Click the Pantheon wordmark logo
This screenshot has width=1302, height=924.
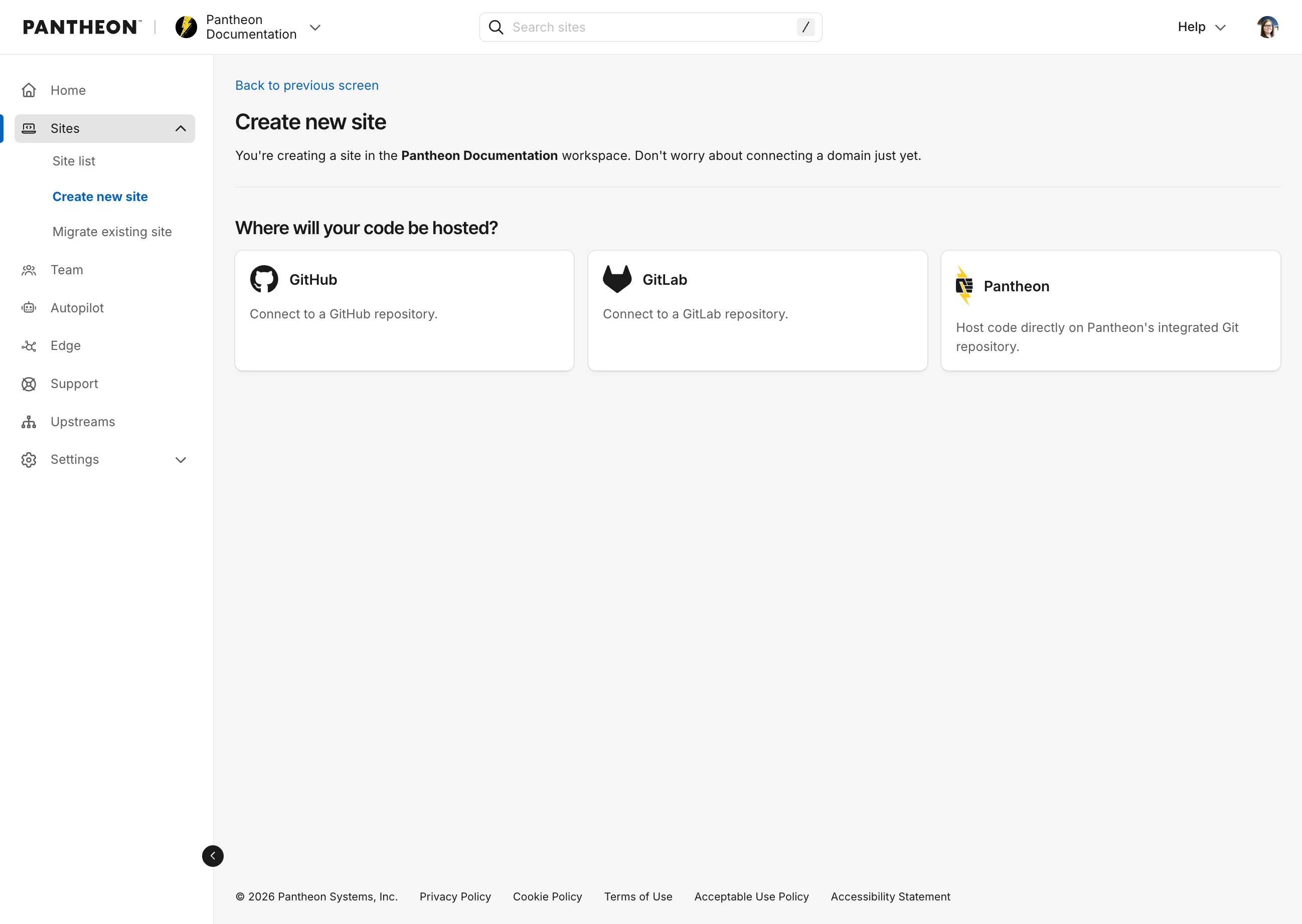pos(82,27)
